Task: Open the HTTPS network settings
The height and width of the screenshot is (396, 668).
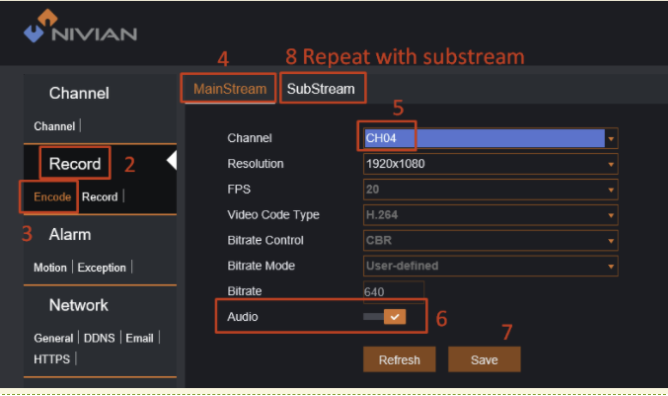Action: click(x=52, y=359)
